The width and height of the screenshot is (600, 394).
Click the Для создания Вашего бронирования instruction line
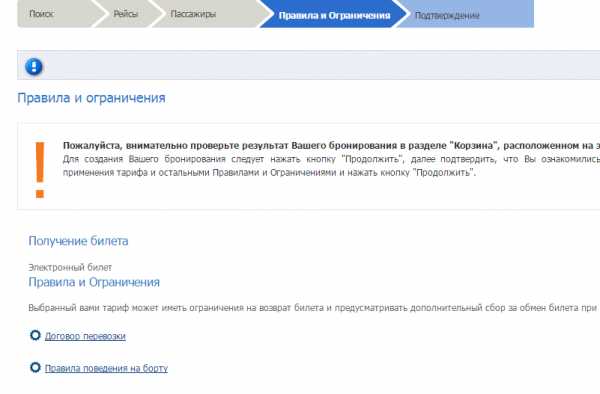331,159
